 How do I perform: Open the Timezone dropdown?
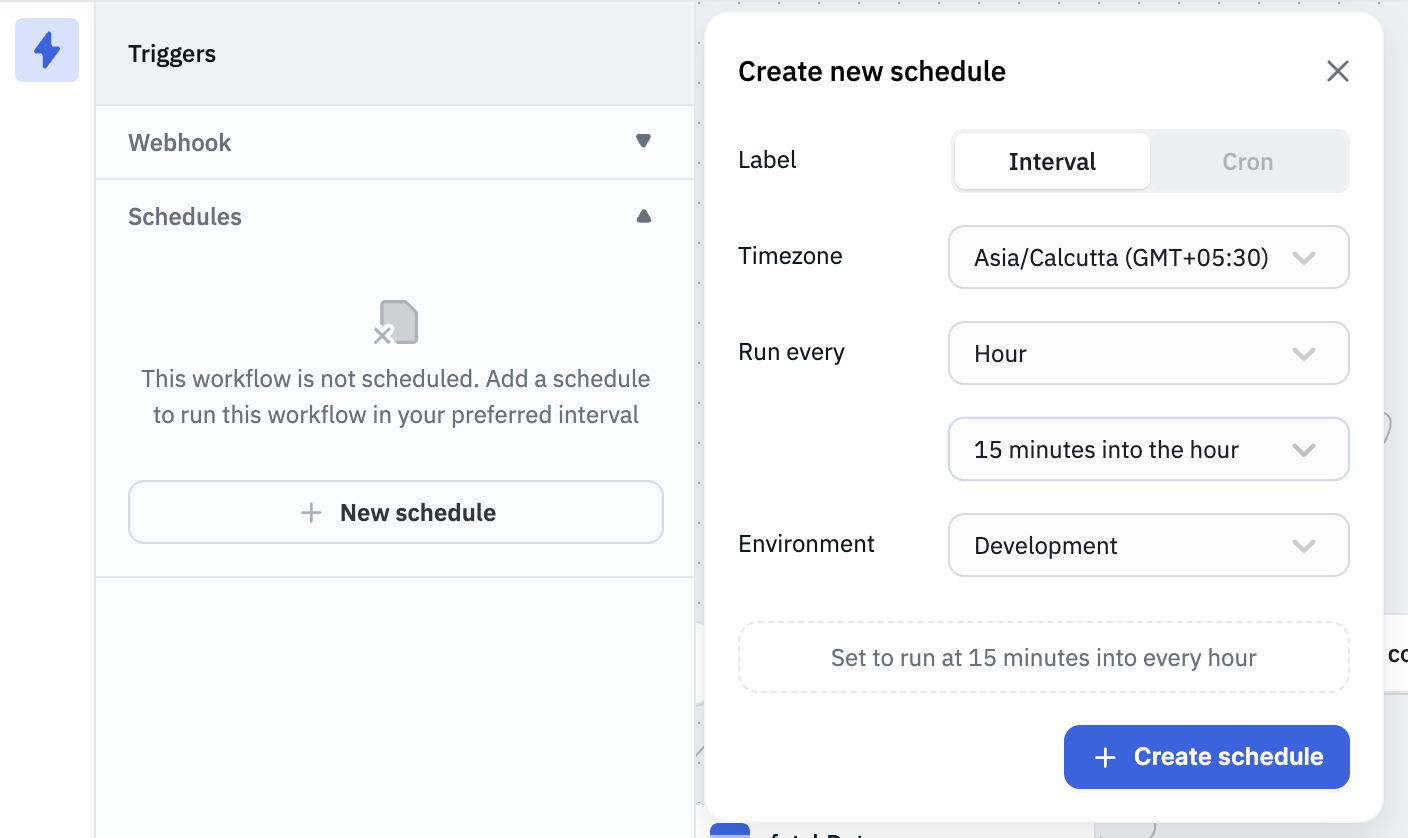[x=1148, y=257]
